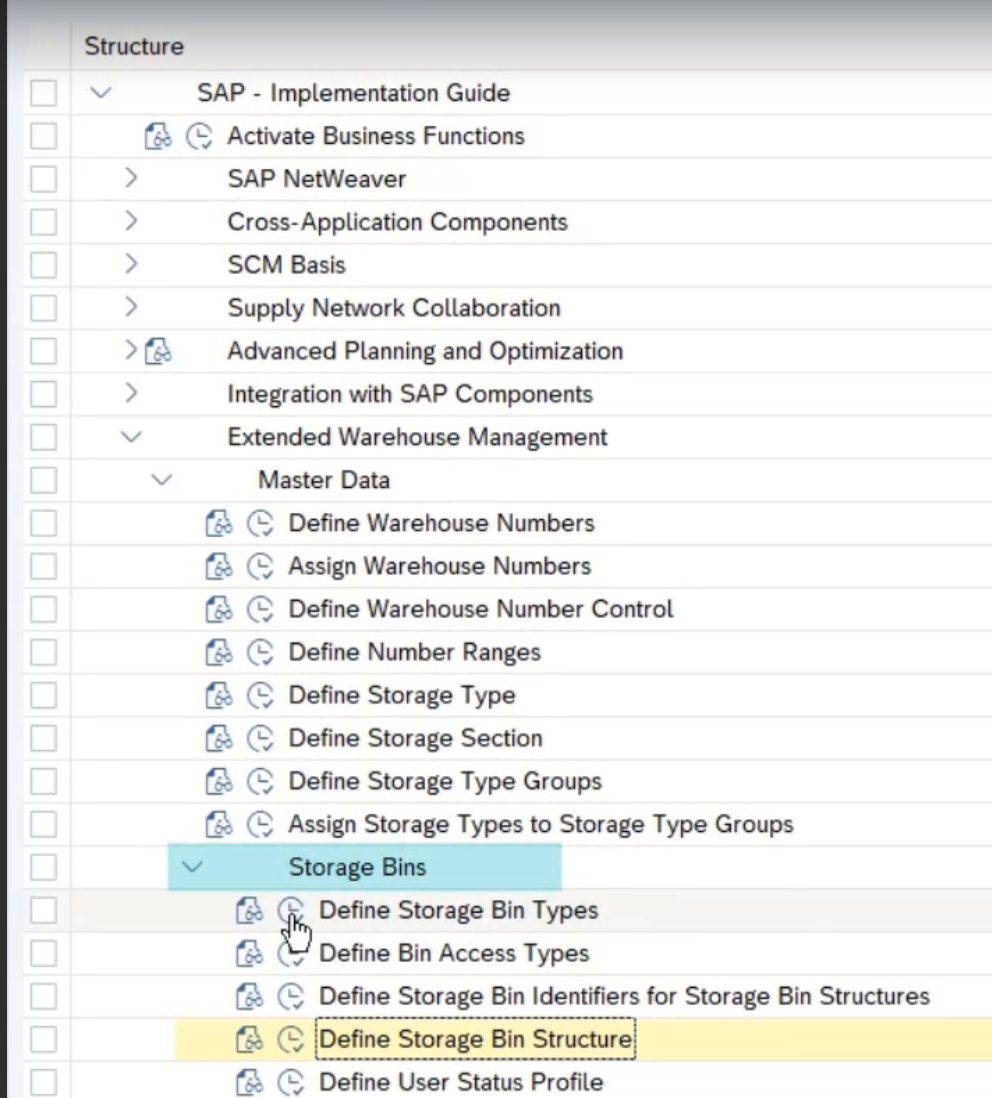
Task: Open documentation icon for Define Storage Type Groups
Action: [x=218, y=781]
